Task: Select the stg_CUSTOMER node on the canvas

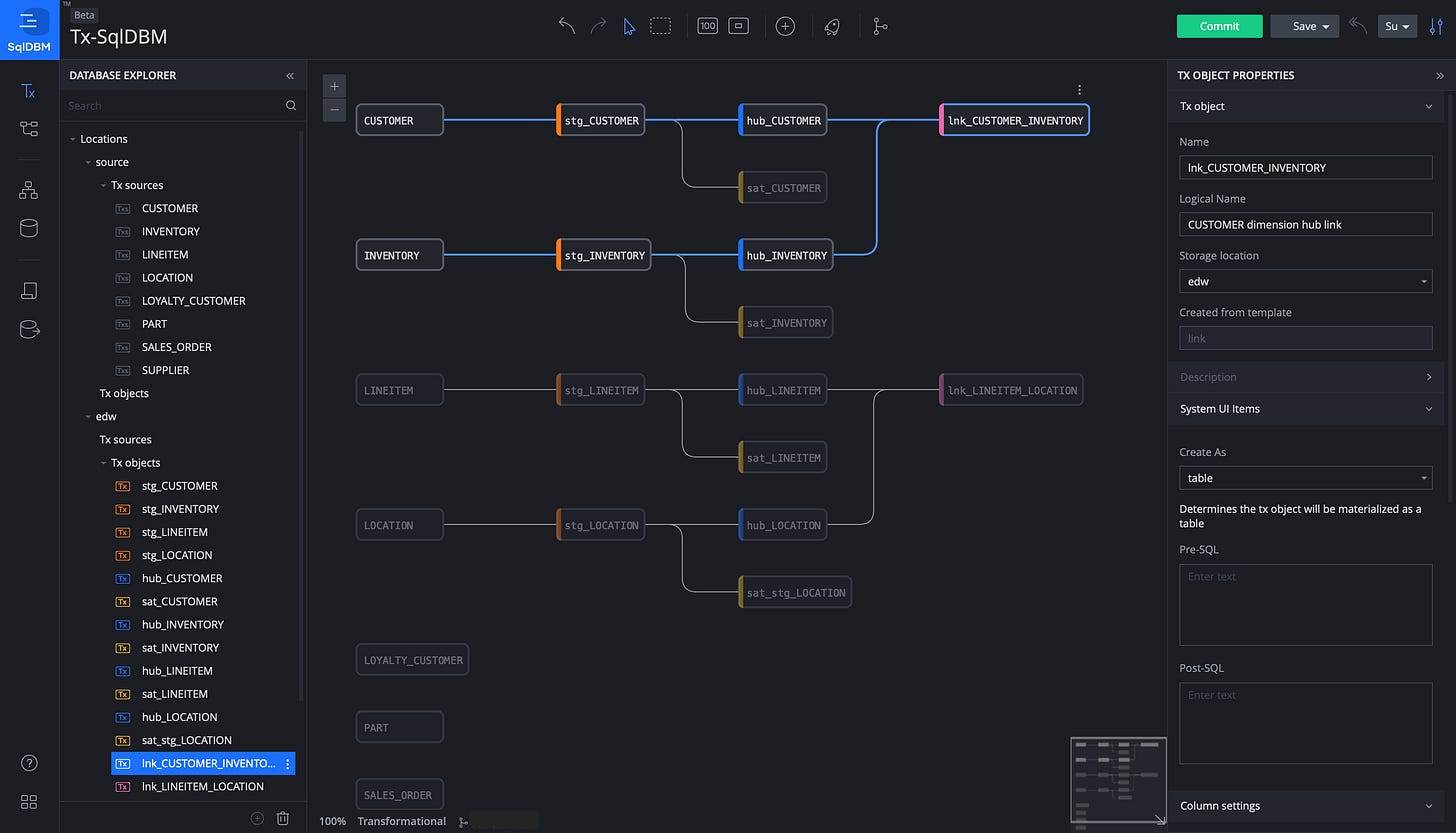Action: [x=601, y=120]
